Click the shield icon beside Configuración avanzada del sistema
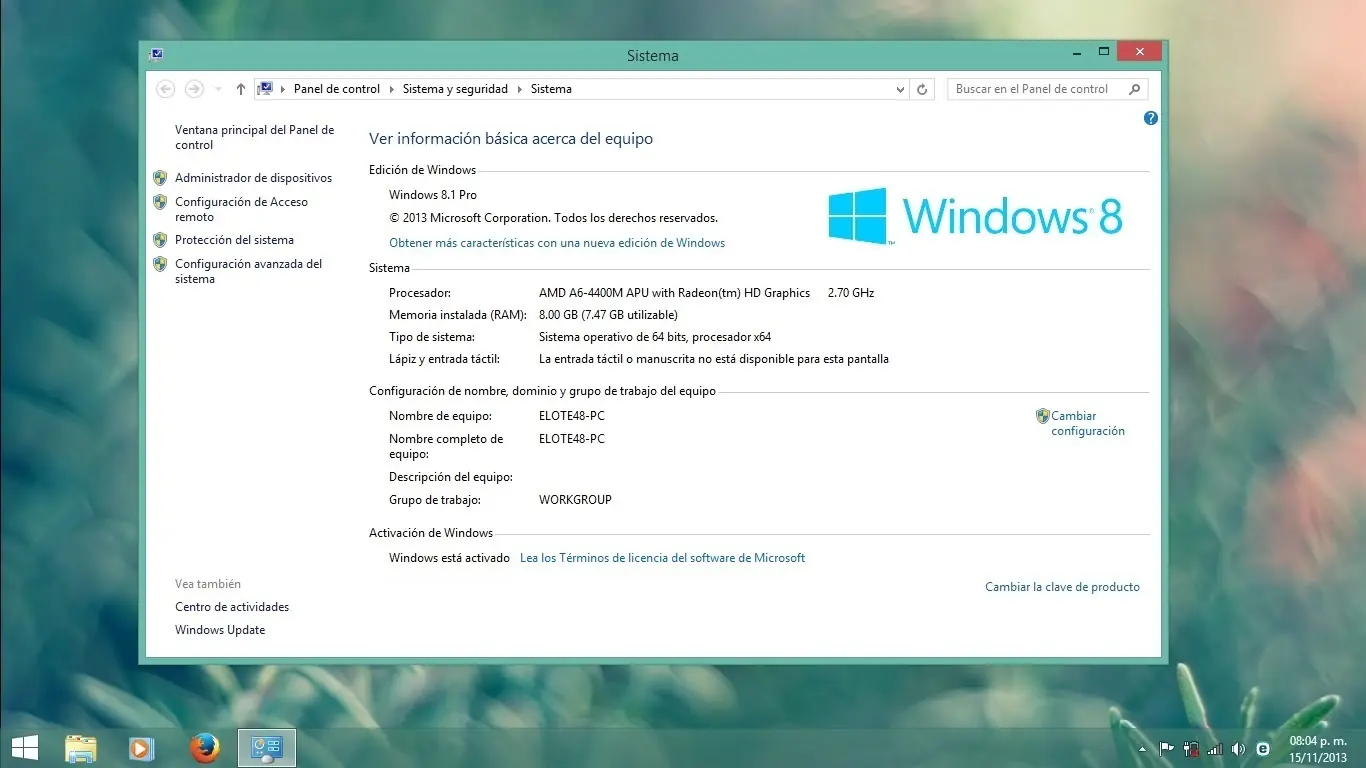 tap(160, 264)
